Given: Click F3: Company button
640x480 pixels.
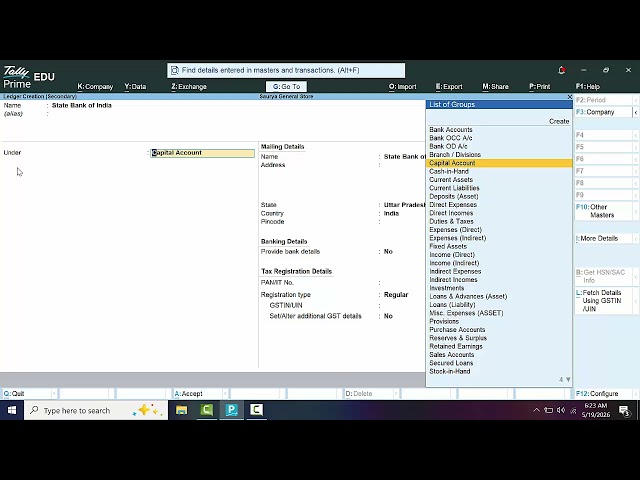Looking at the screenshot, I should (x=603, y=112).
